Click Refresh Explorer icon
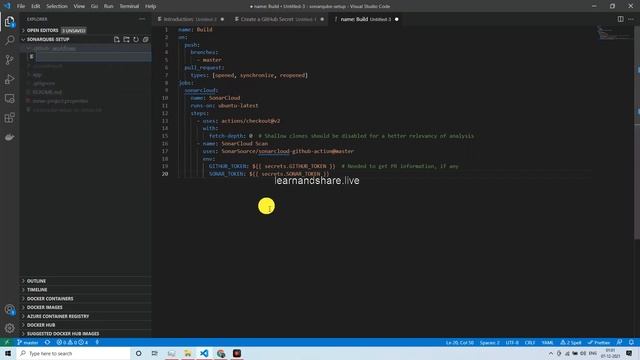640x360 pixels. click(x=136, y=40)
